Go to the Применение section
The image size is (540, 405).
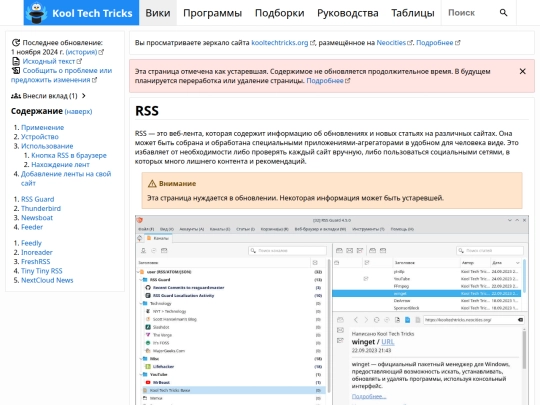[43, 127]
